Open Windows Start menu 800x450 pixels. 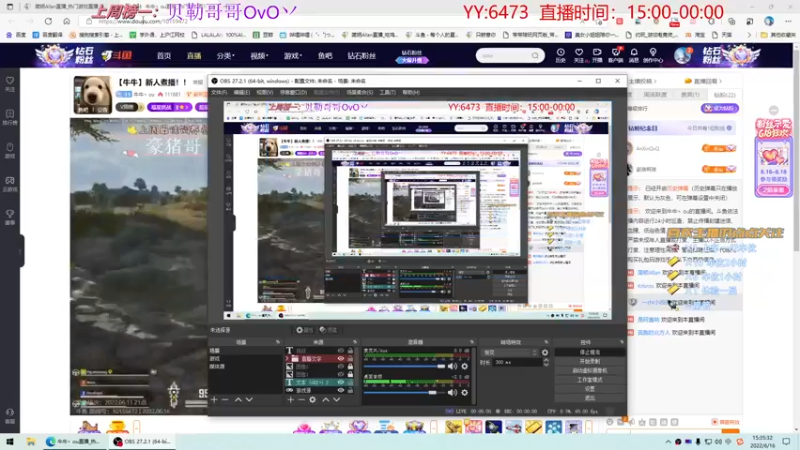pos(9,442)
